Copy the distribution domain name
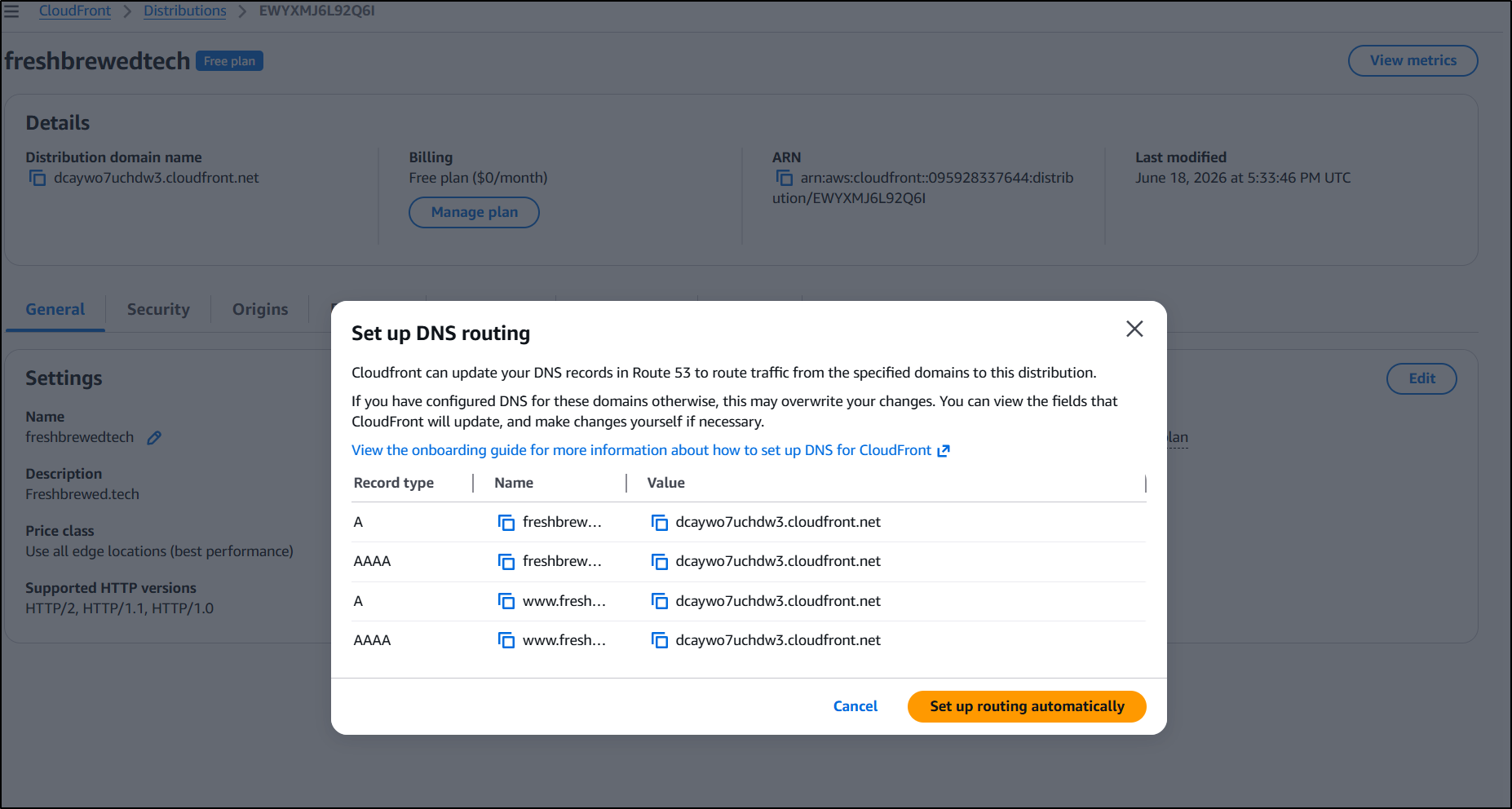Screen dimensions: 1512x809 coord(38,178)
